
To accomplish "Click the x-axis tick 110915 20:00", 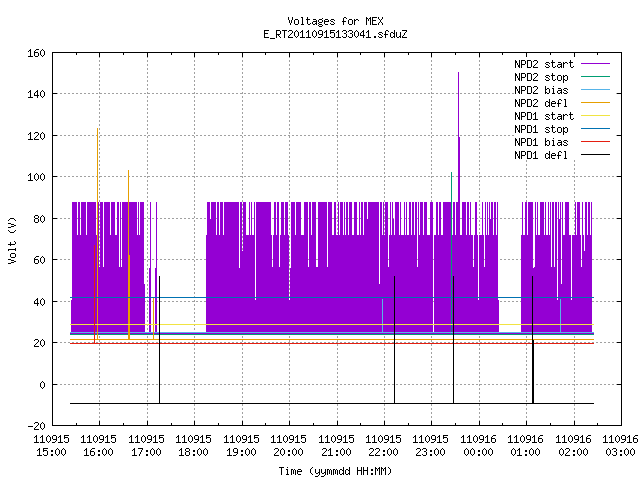I will coord(289,446).
